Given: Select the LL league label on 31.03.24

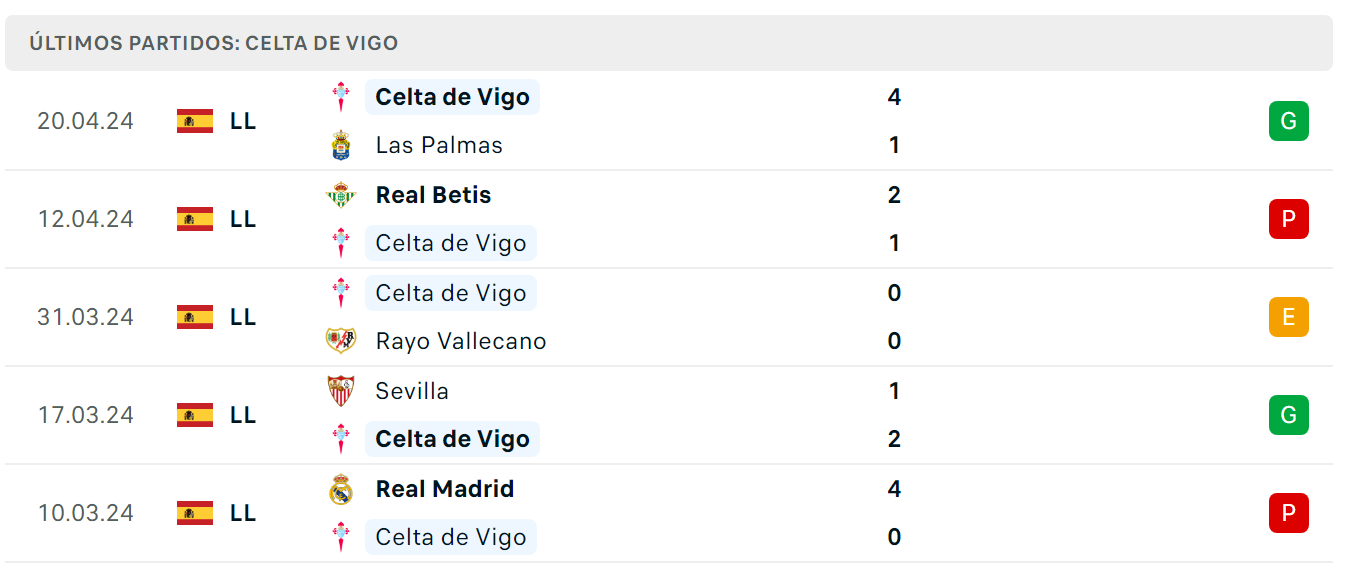Looking at the screenshot, I should [x=243, y=317].
